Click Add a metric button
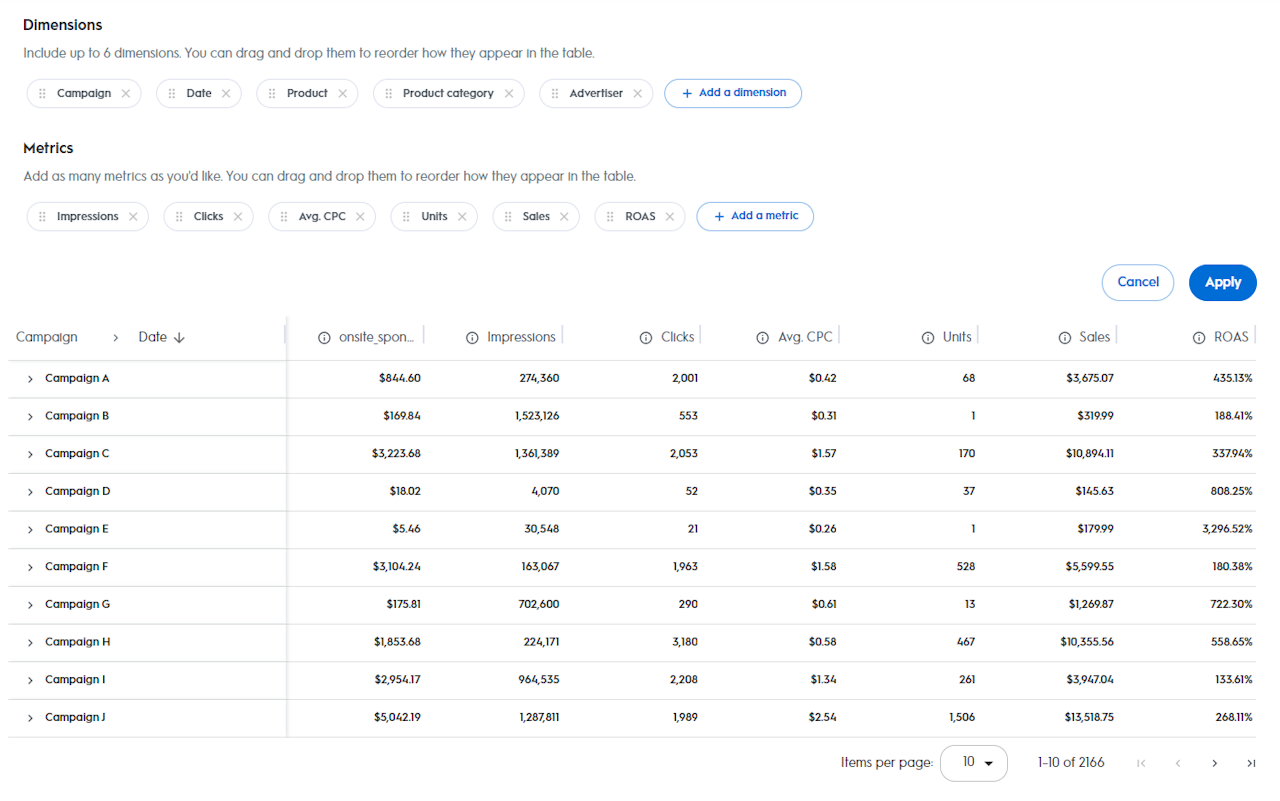 click(x=755, y=216)
